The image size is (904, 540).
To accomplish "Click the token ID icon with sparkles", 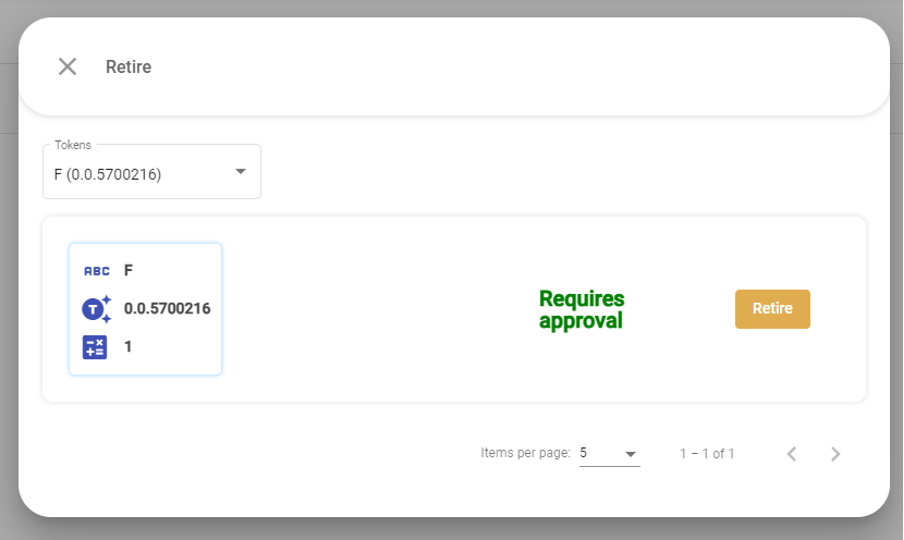I will (96, 309).
